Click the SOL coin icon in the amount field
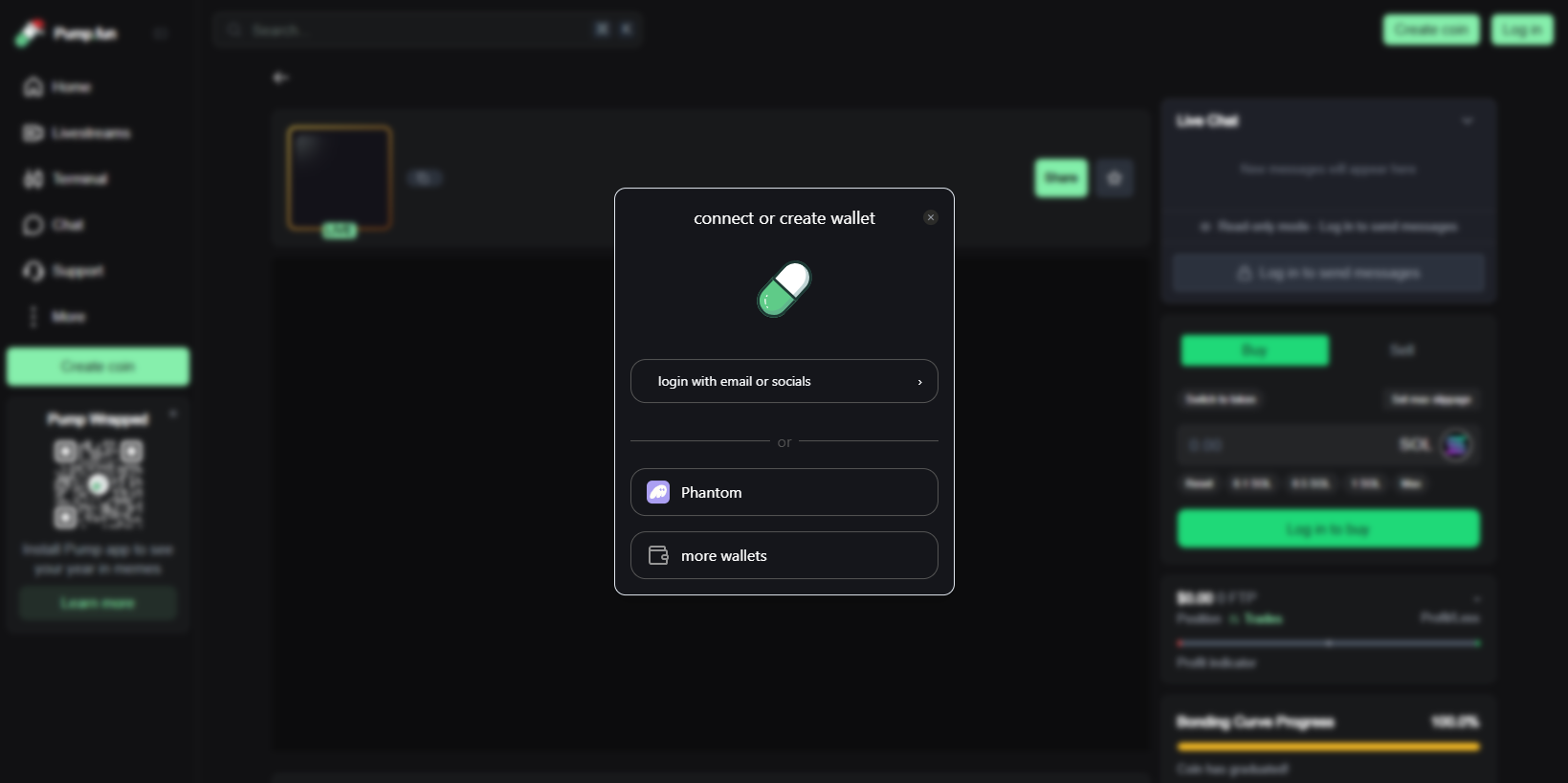Image resolution: width=1568 pixels, height=783 pixels. click(1456, 445)
